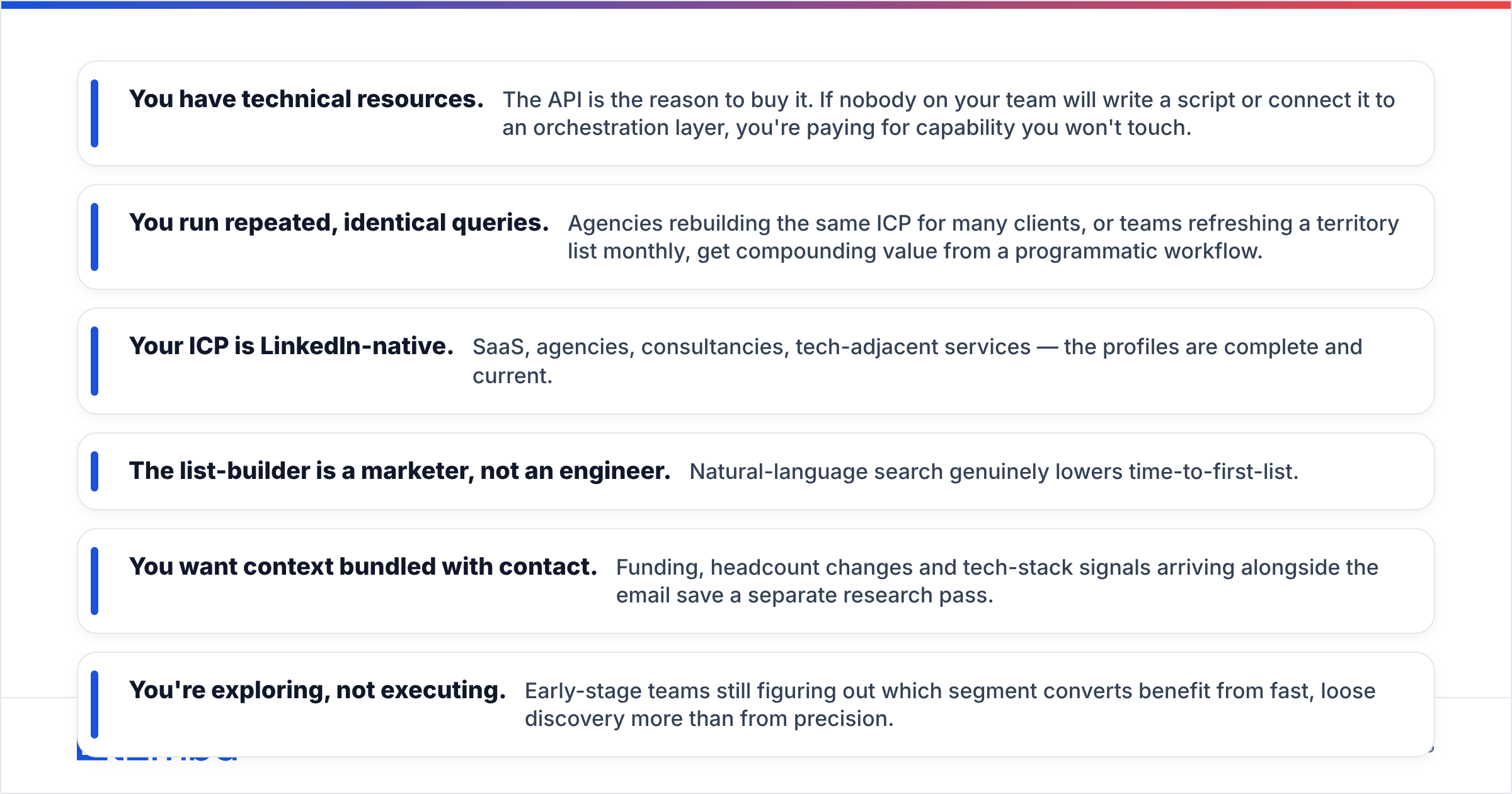
Task: Select the API orchestration layer description text
Action: pos(949,113)
